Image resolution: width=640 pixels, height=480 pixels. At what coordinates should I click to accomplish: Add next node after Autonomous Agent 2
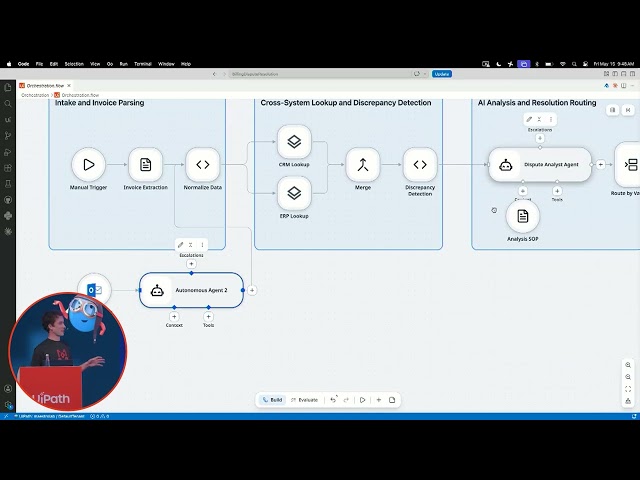tap(252, 290)
